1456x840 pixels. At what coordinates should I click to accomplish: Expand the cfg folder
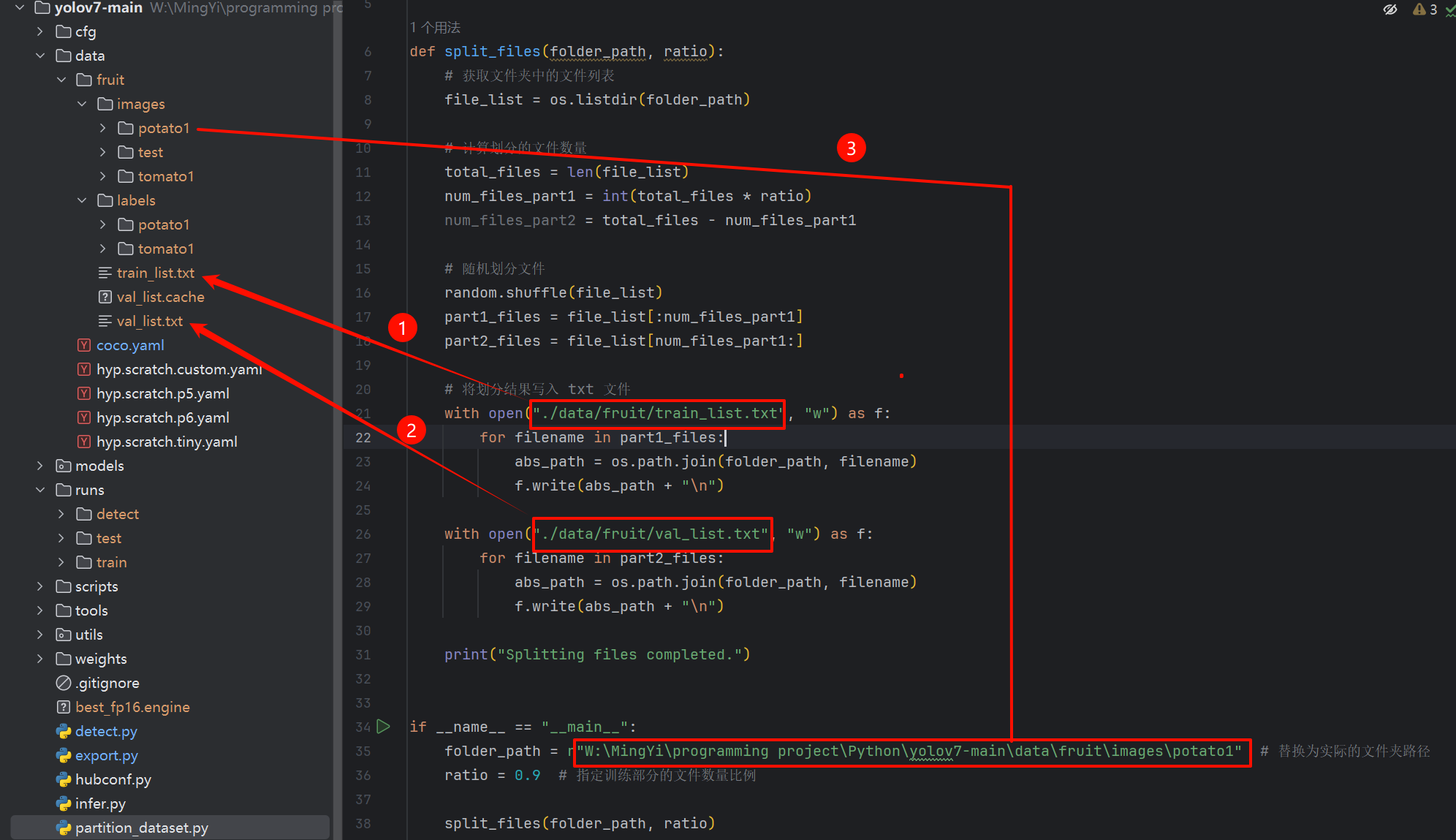(40, 31)
